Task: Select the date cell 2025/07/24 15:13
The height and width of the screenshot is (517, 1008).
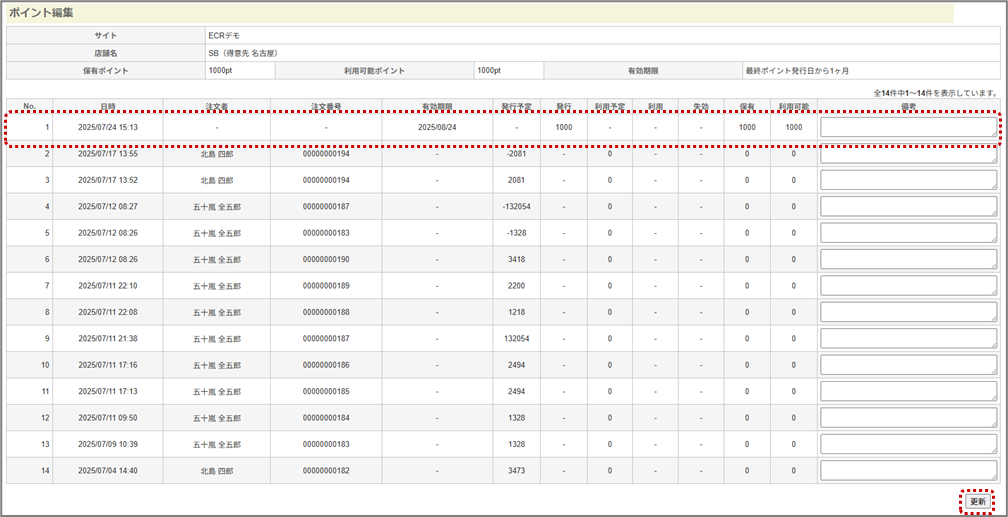Action: click(108, 128)
